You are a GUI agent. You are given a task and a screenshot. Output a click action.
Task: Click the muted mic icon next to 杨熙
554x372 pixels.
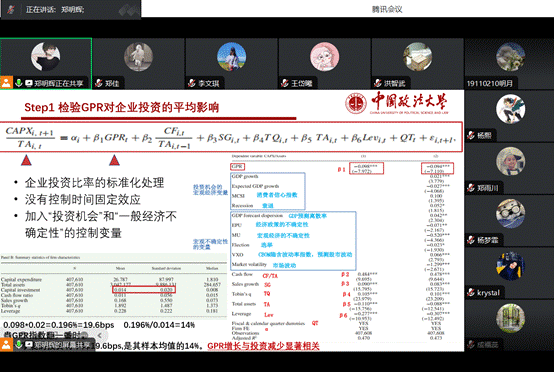[471, 135]
